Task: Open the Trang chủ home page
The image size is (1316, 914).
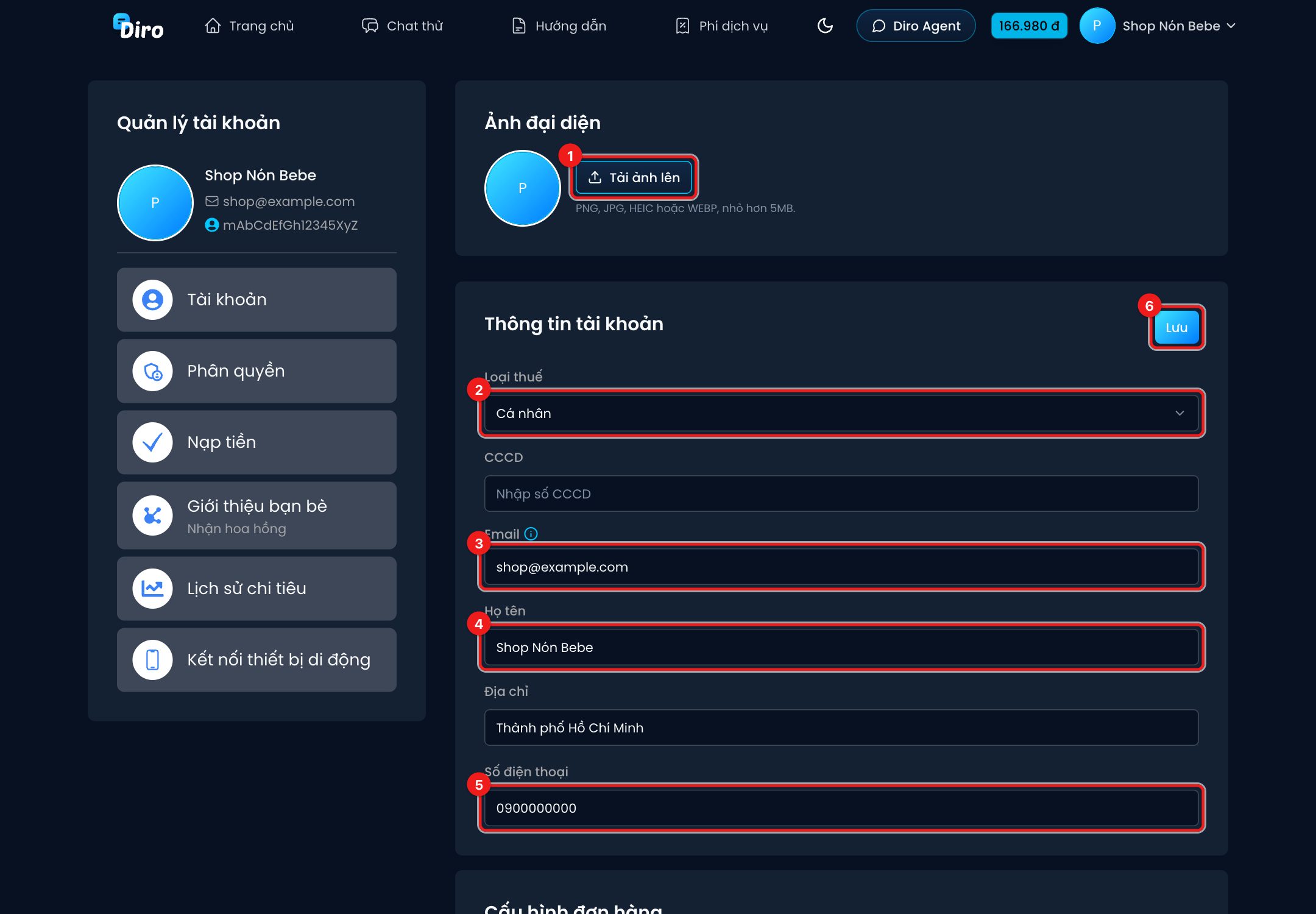Action: [249, 26]
